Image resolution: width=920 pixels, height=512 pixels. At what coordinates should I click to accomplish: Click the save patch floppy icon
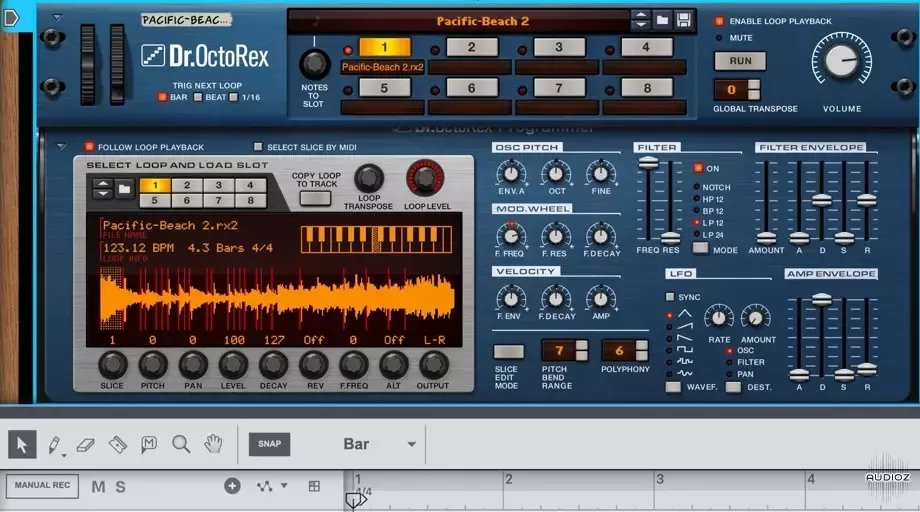pos(684,21)
